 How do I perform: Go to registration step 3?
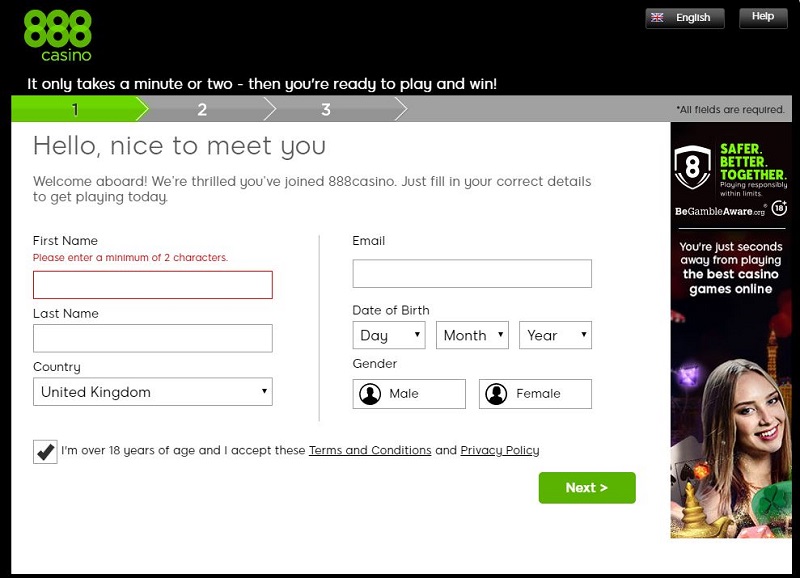(x=326, y=109)
